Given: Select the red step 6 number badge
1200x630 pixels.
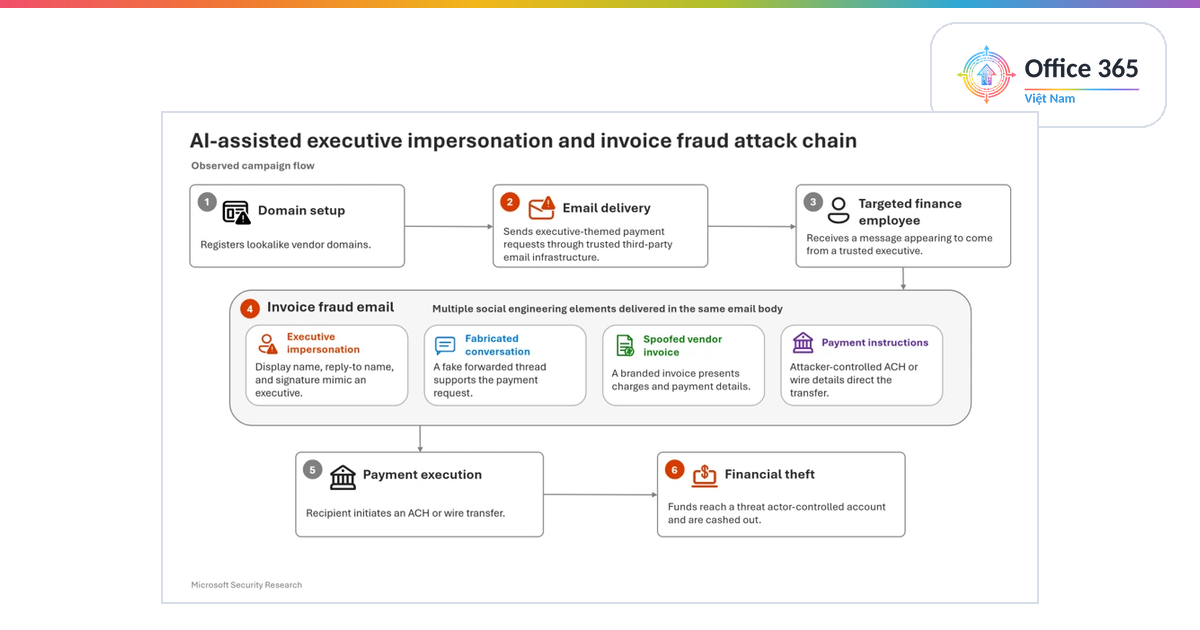Looking at the screenshot, I should [675, 470].
